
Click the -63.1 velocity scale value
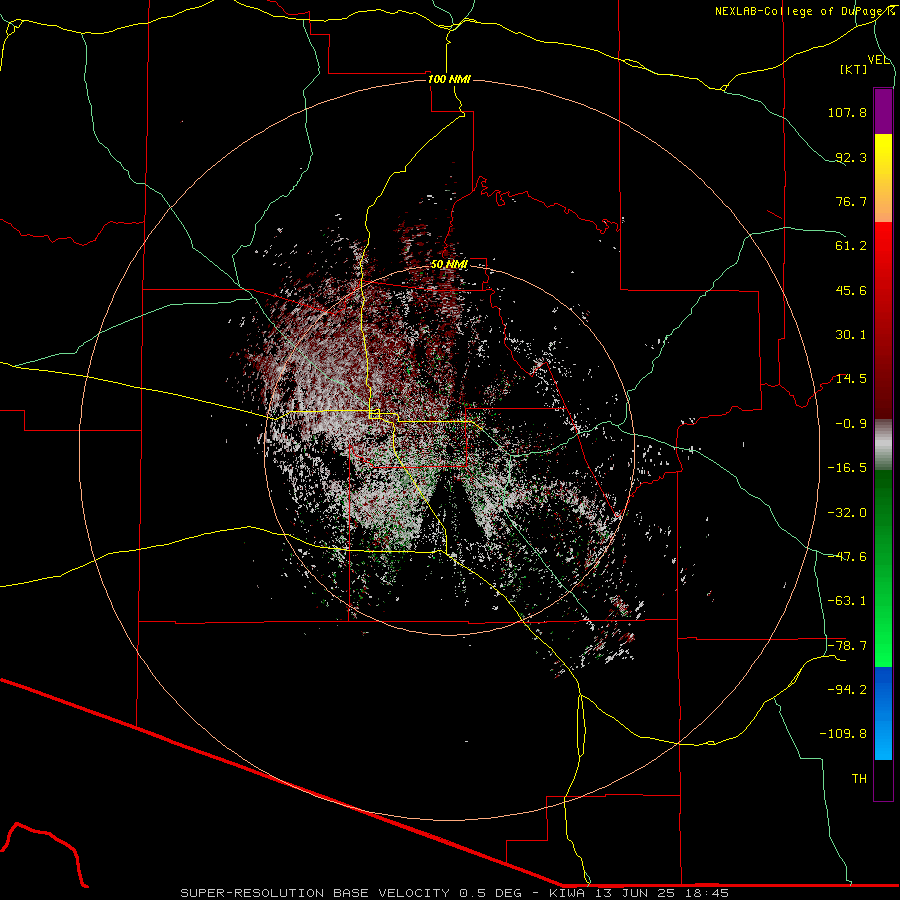(847, 601)
